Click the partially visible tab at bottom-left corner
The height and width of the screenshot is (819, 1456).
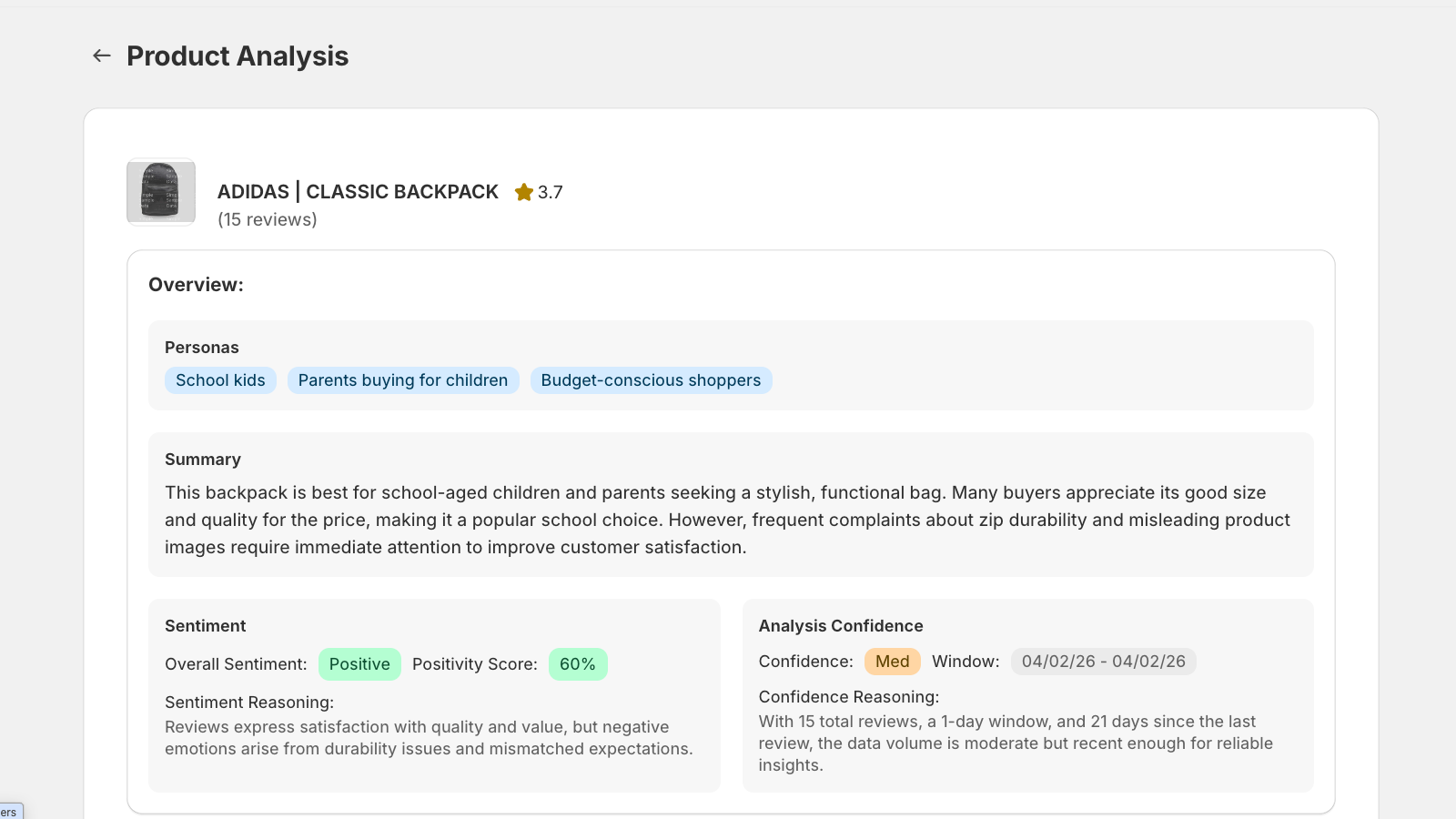pos(11,811)
